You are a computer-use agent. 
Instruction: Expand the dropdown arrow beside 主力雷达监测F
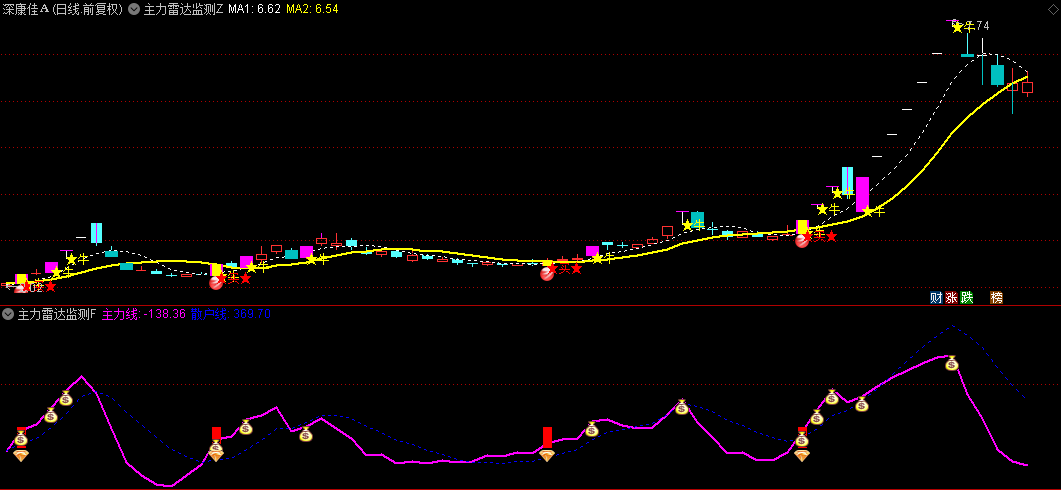coord(8,314)
